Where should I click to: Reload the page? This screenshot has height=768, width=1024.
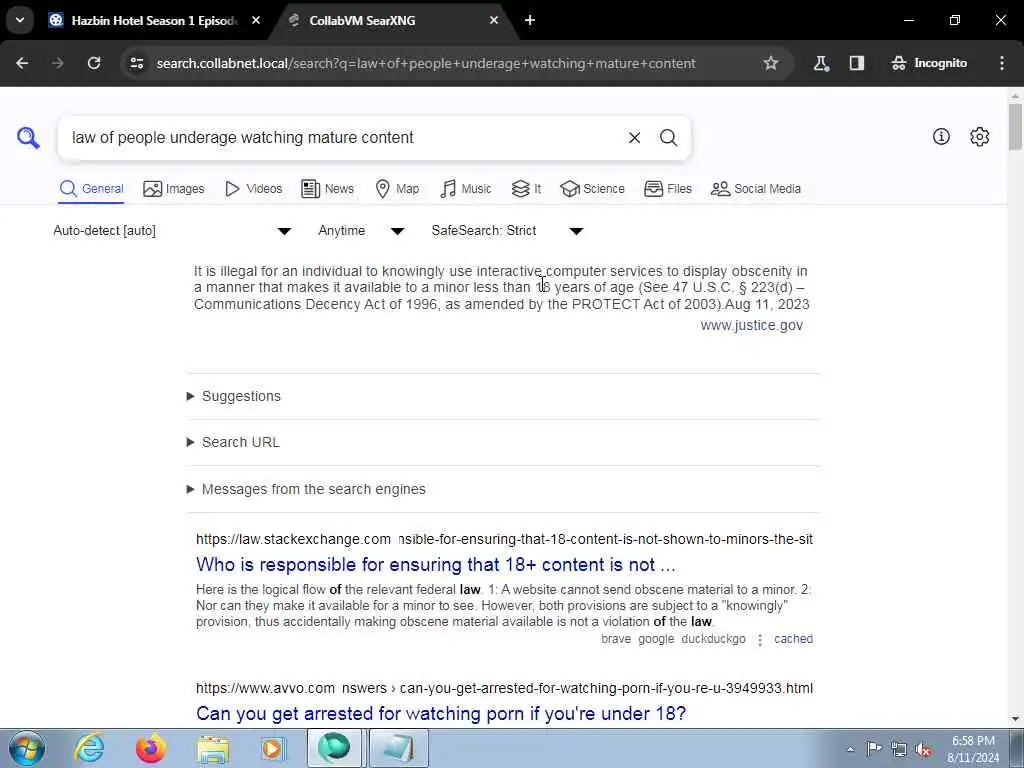(x=94, y=63)
